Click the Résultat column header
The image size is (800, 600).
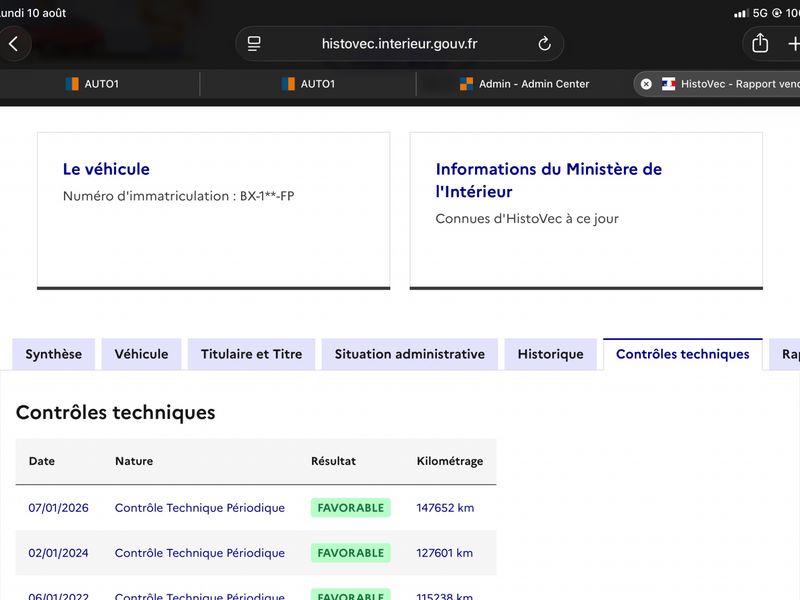pos(334,461)
